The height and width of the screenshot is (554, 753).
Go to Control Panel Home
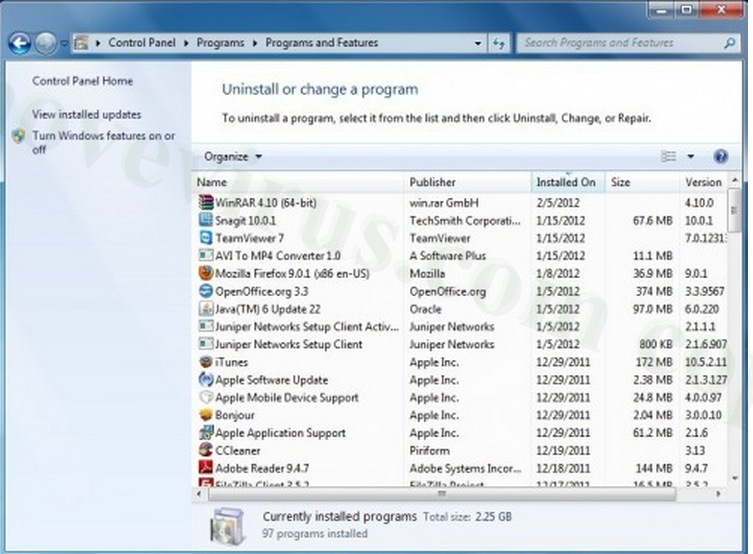(82, 81)
